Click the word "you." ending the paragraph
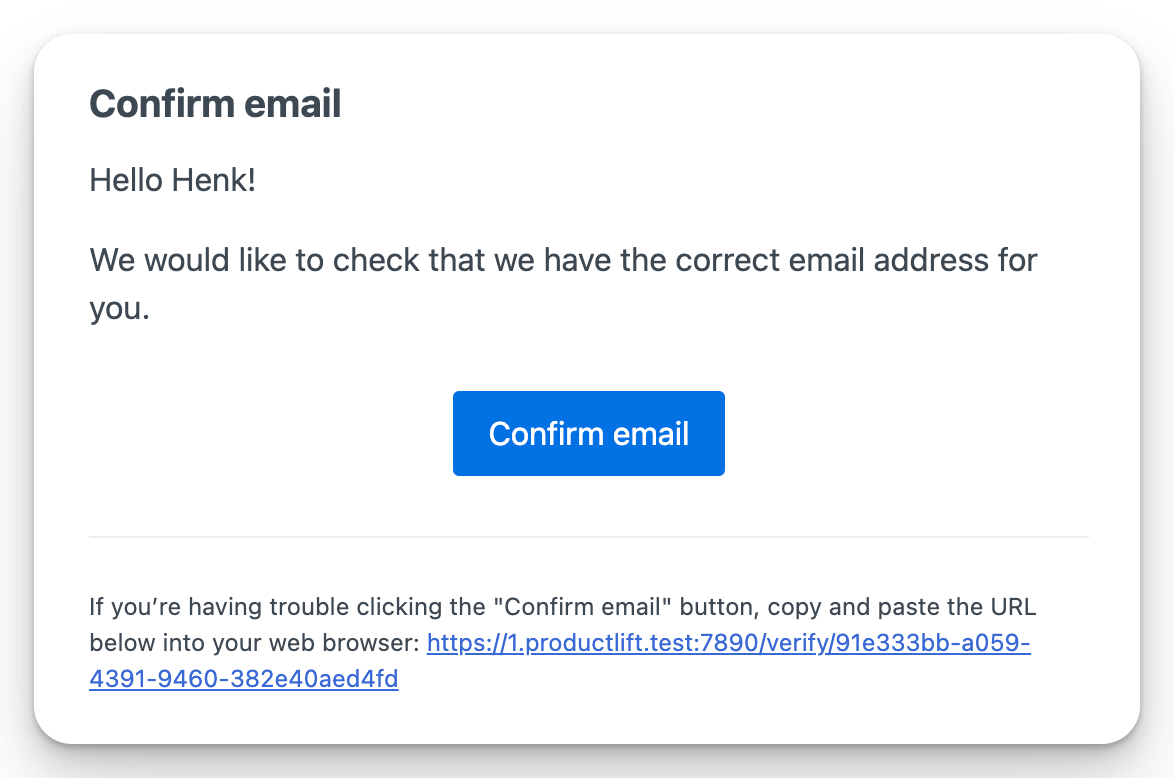The width and height of the screenshot is (1174, 778). pos(119,309)
